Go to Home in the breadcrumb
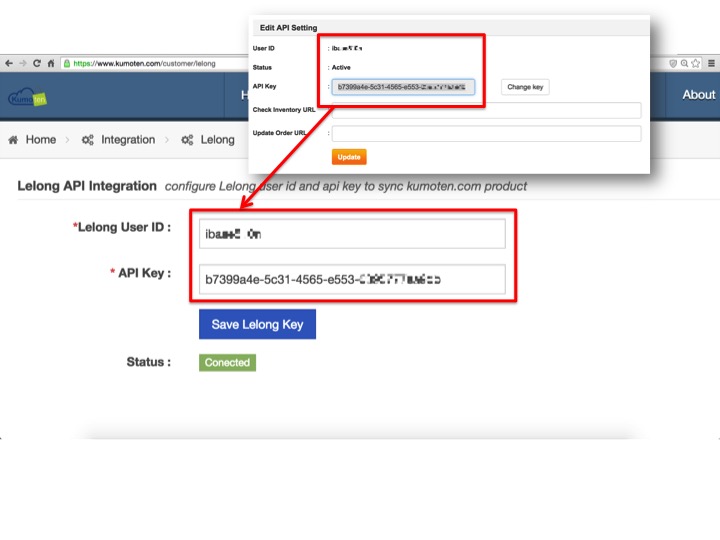 (41, 140)
